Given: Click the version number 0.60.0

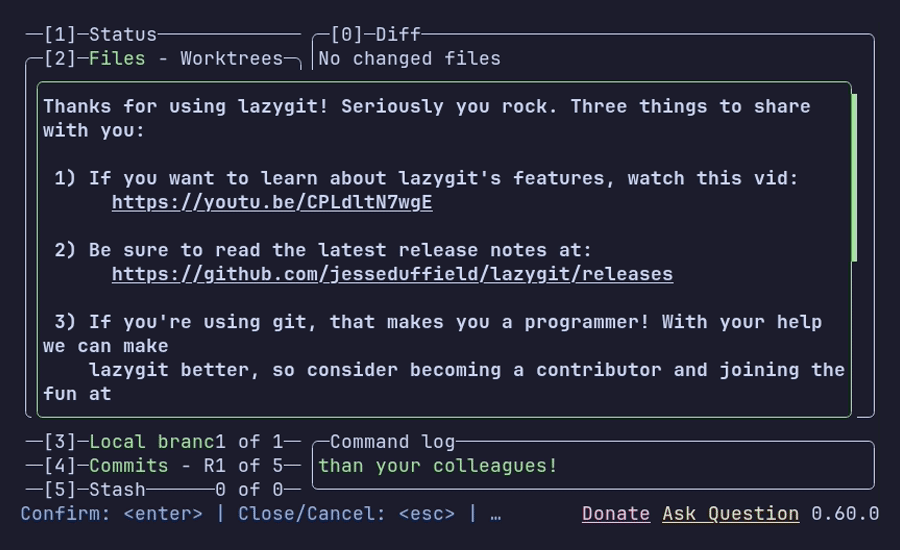Looking at the screenshot, I should point(845,513).
